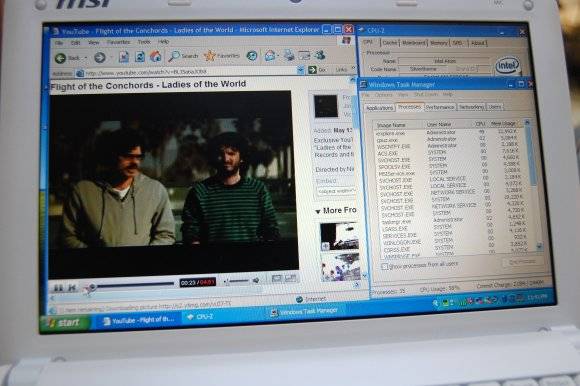Mute the video via the speaker icon
580x386 pixels.
(x=256, y=281)
